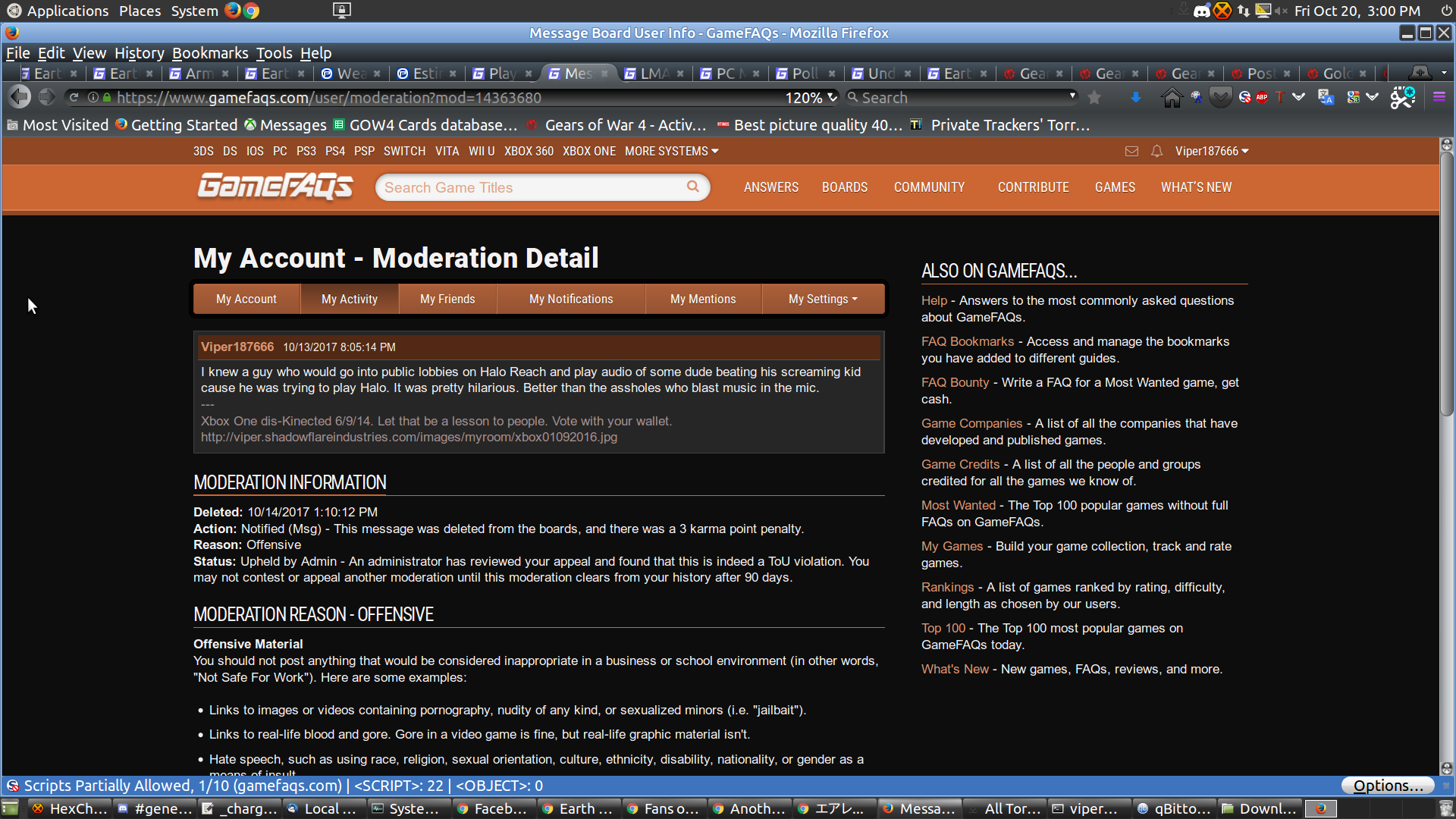Click the Firefox hamburger menu icon
This screenshot has height=819, width=1456.
click(1439, 97)
